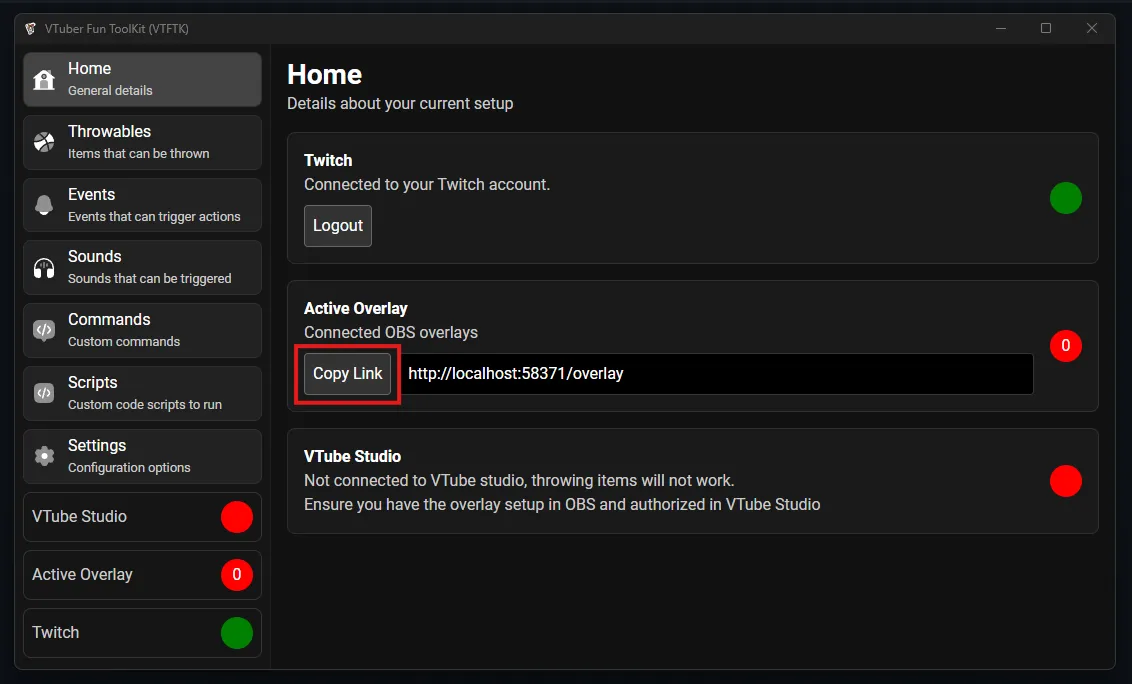Click the overlay URL text field
The width and height of the screenshot is (1132, 684).
716,374
